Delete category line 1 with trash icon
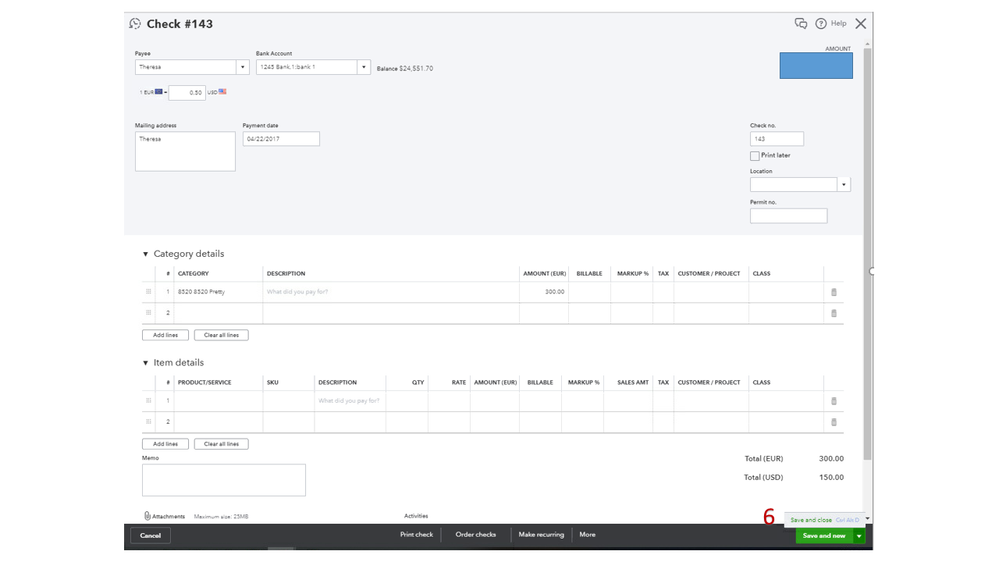The width and height of the screenshot is (999, 562). (x=833, y=292)
